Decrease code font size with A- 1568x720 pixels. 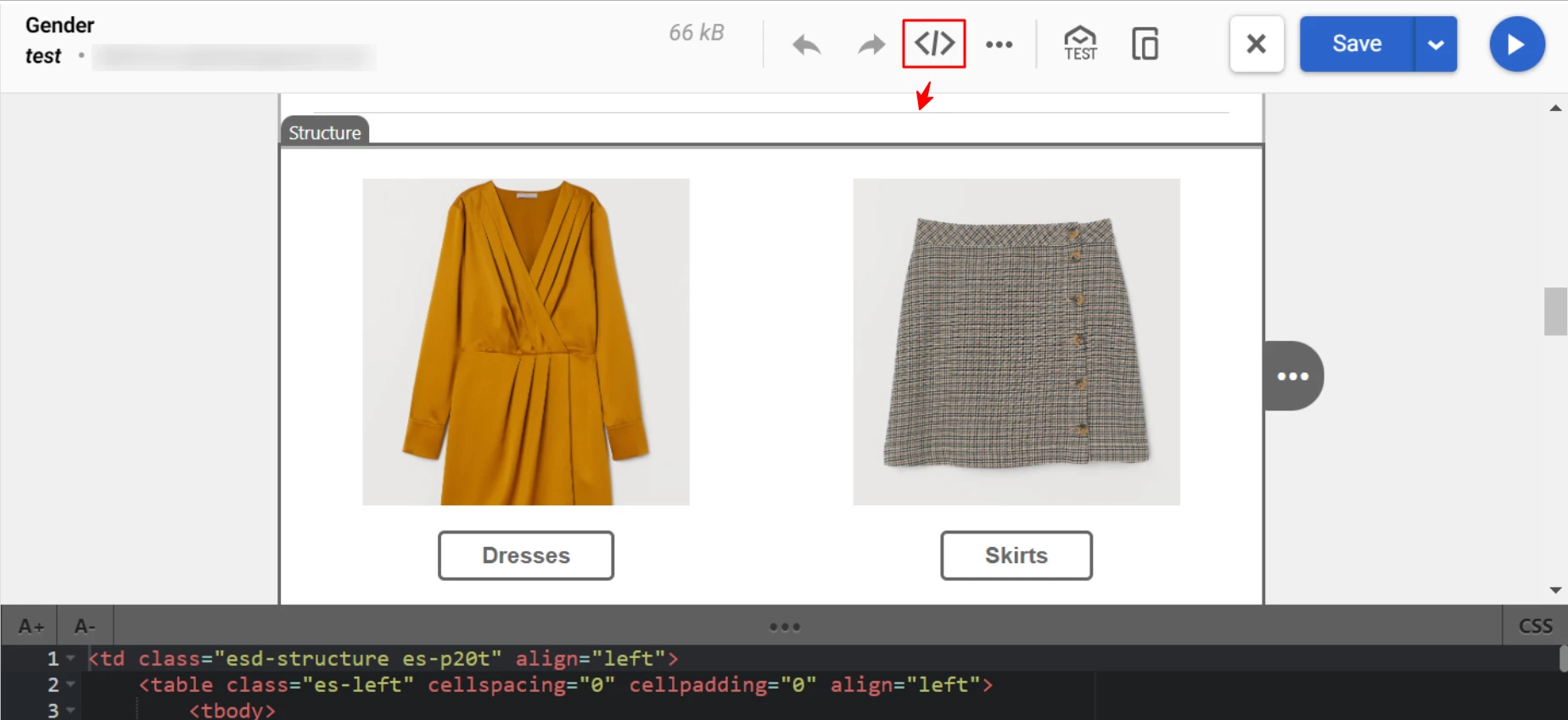85,626
